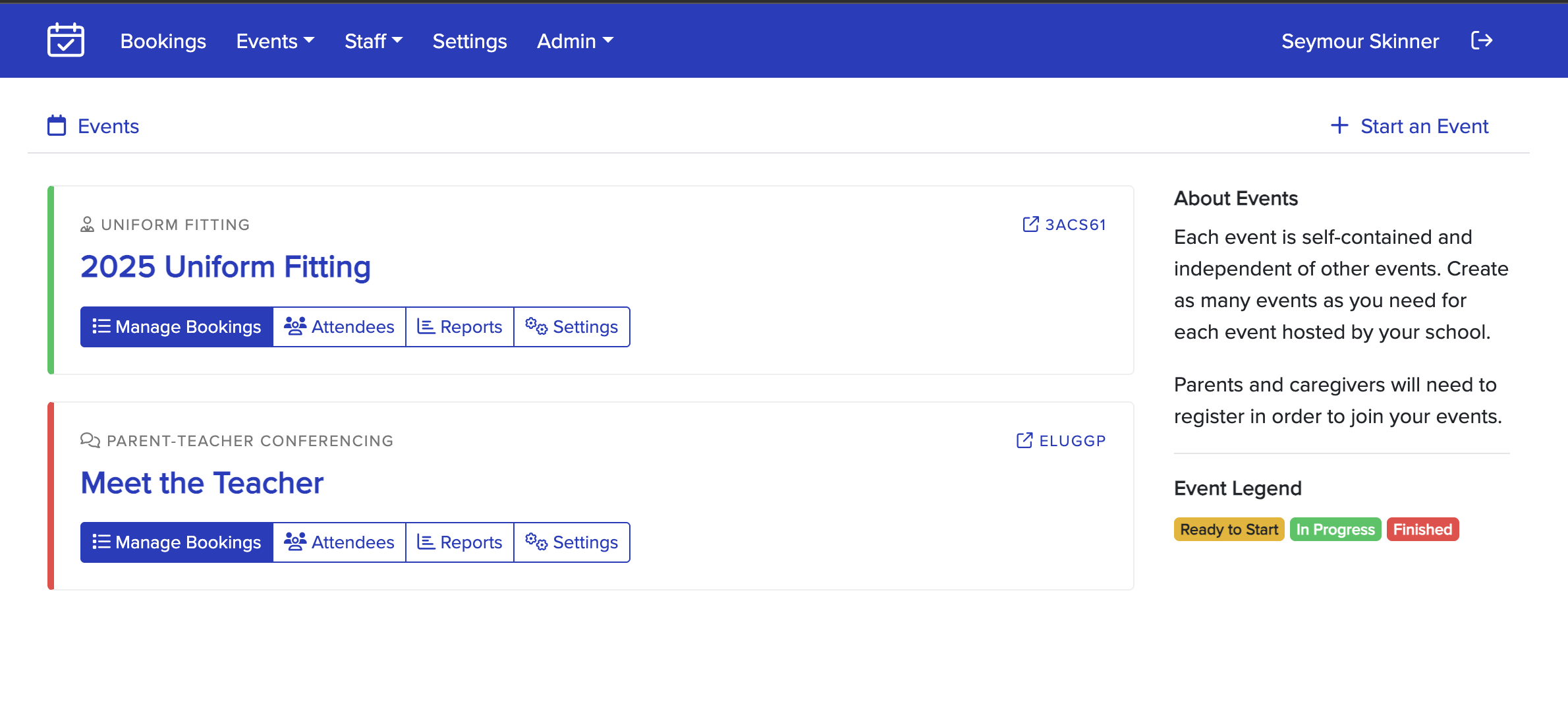1568x721 pixels.
Task: Click Manage Bookings for Meet the Teacher
Action: pyautogui.click(x=177, y=542)
